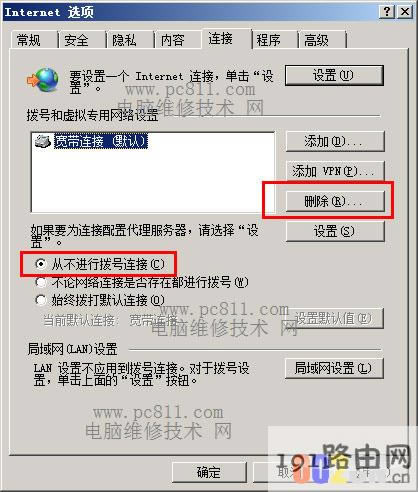Click the globe Internet connection icon
The width and height of the screenshot is (418, 492).
pyautogui.click(x=43, y=80)
